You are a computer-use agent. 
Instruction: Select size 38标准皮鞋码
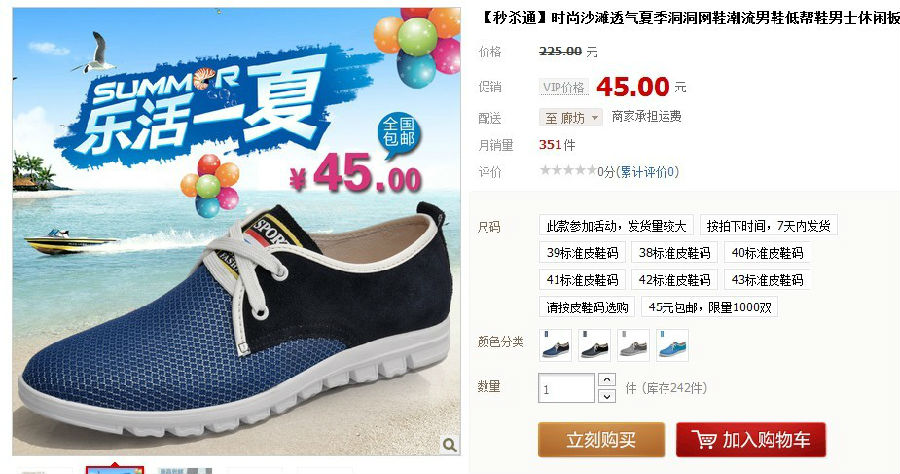pyautogui.click(x=674, y=253)
